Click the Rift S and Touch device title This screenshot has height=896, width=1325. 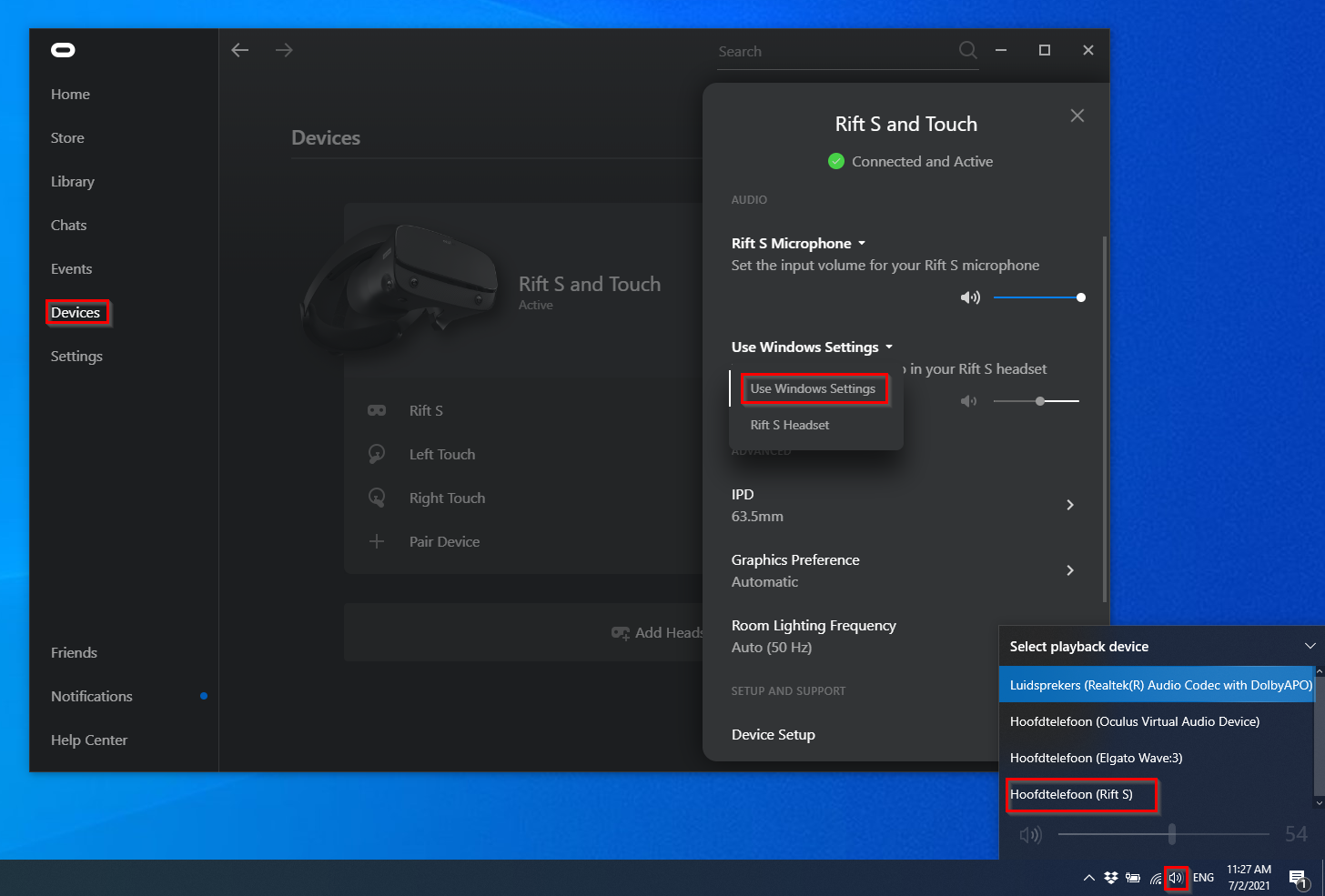[x=590, y=284]
